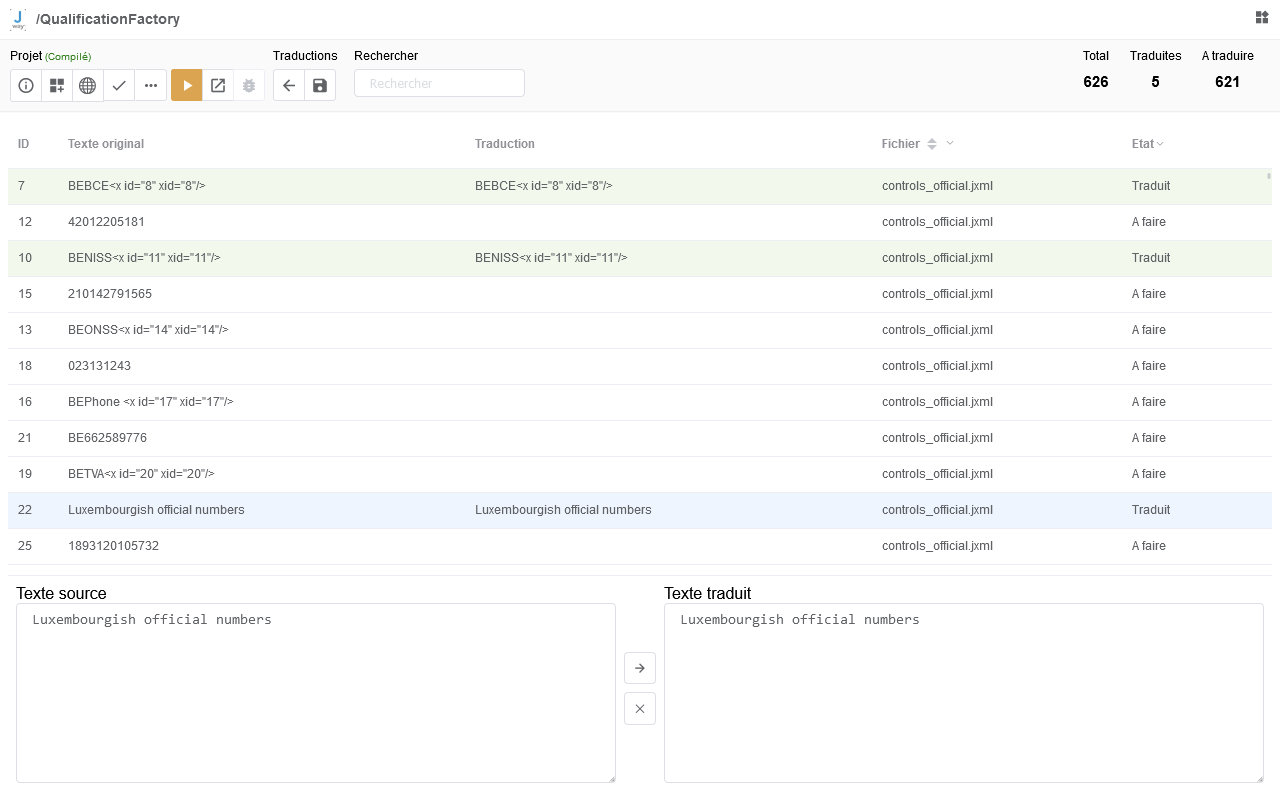Go back using the Traductions arrow icon
The height and width of the screenshot is (800, 1280).
tap(288, 85)
